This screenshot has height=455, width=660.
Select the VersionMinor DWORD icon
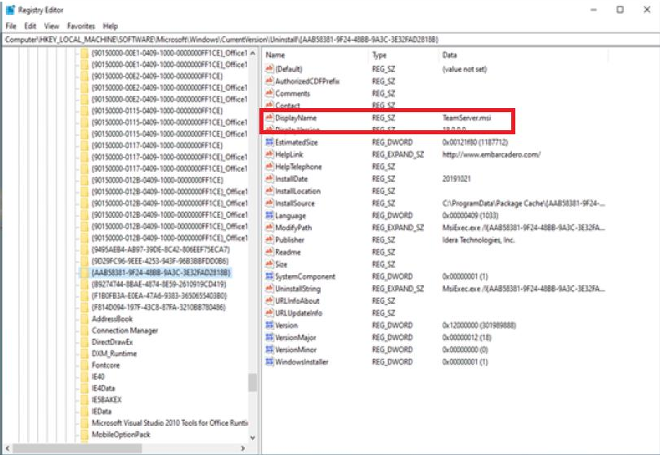click(x=269, y=349)
